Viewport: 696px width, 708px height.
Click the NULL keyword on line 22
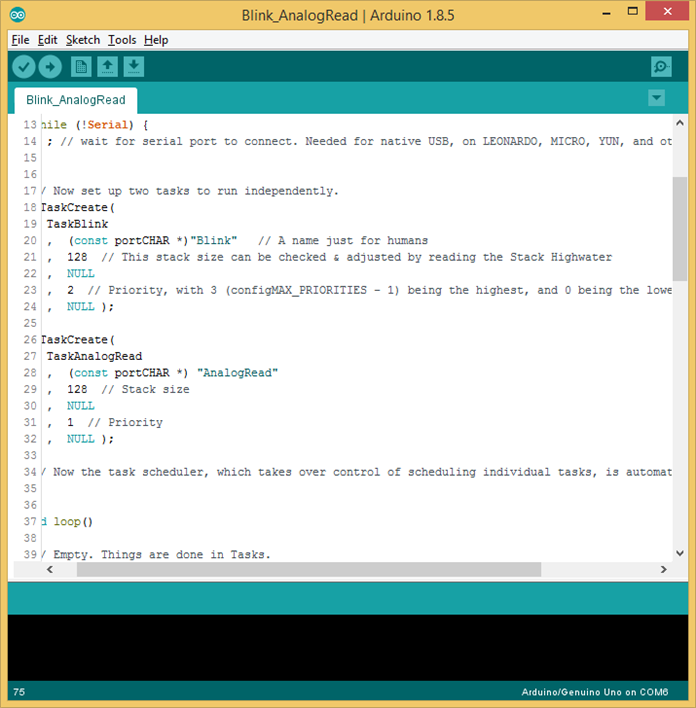pos(81,274)
